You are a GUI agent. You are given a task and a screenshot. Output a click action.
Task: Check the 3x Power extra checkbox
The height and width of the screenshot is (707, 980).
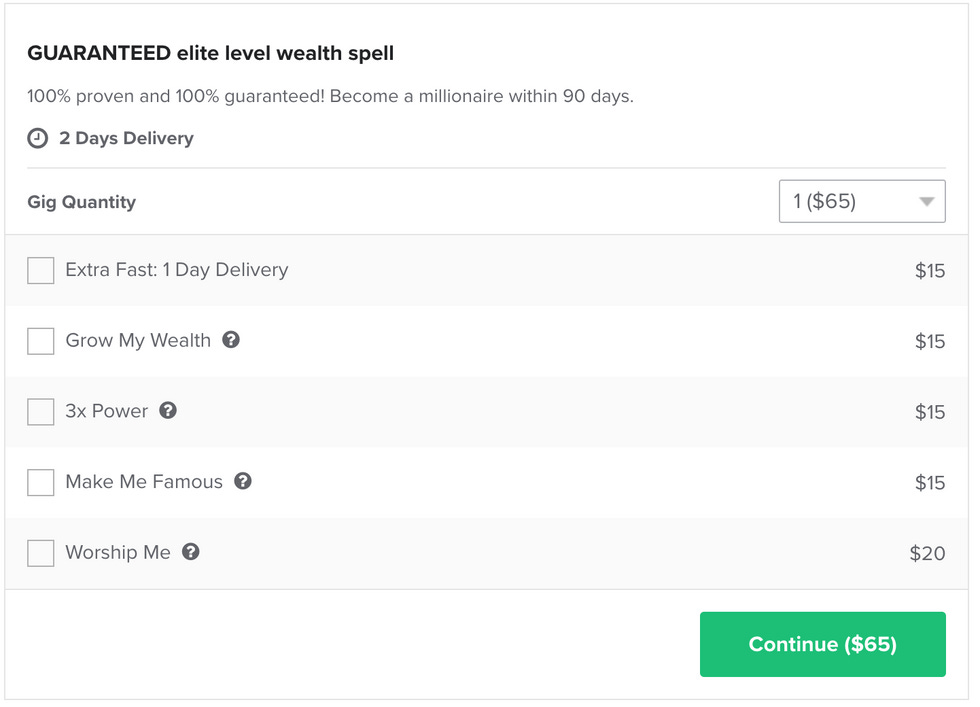pyautogui.click(x=41, y=411)
